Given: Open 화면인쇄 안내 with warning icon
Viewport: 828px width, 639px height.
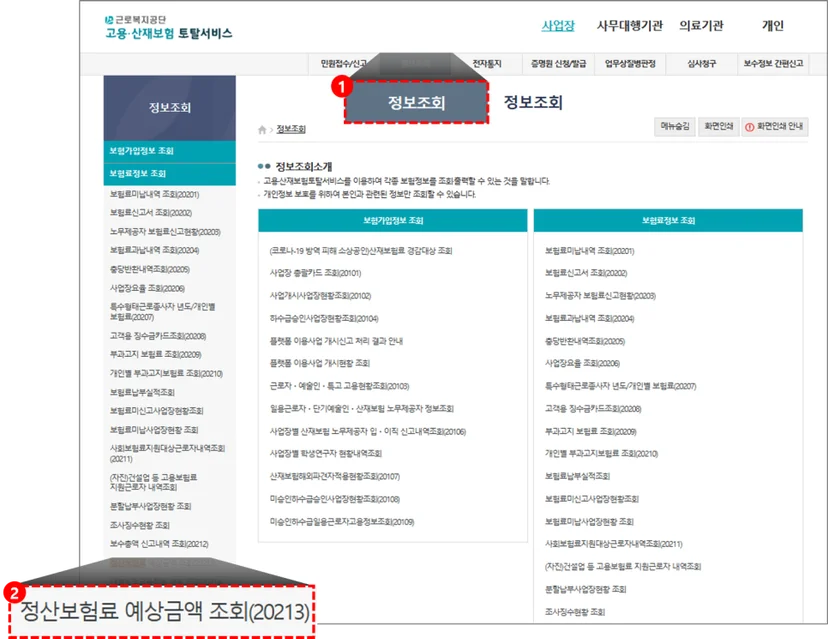Looking at the screenshot, I should pos(774,127).
